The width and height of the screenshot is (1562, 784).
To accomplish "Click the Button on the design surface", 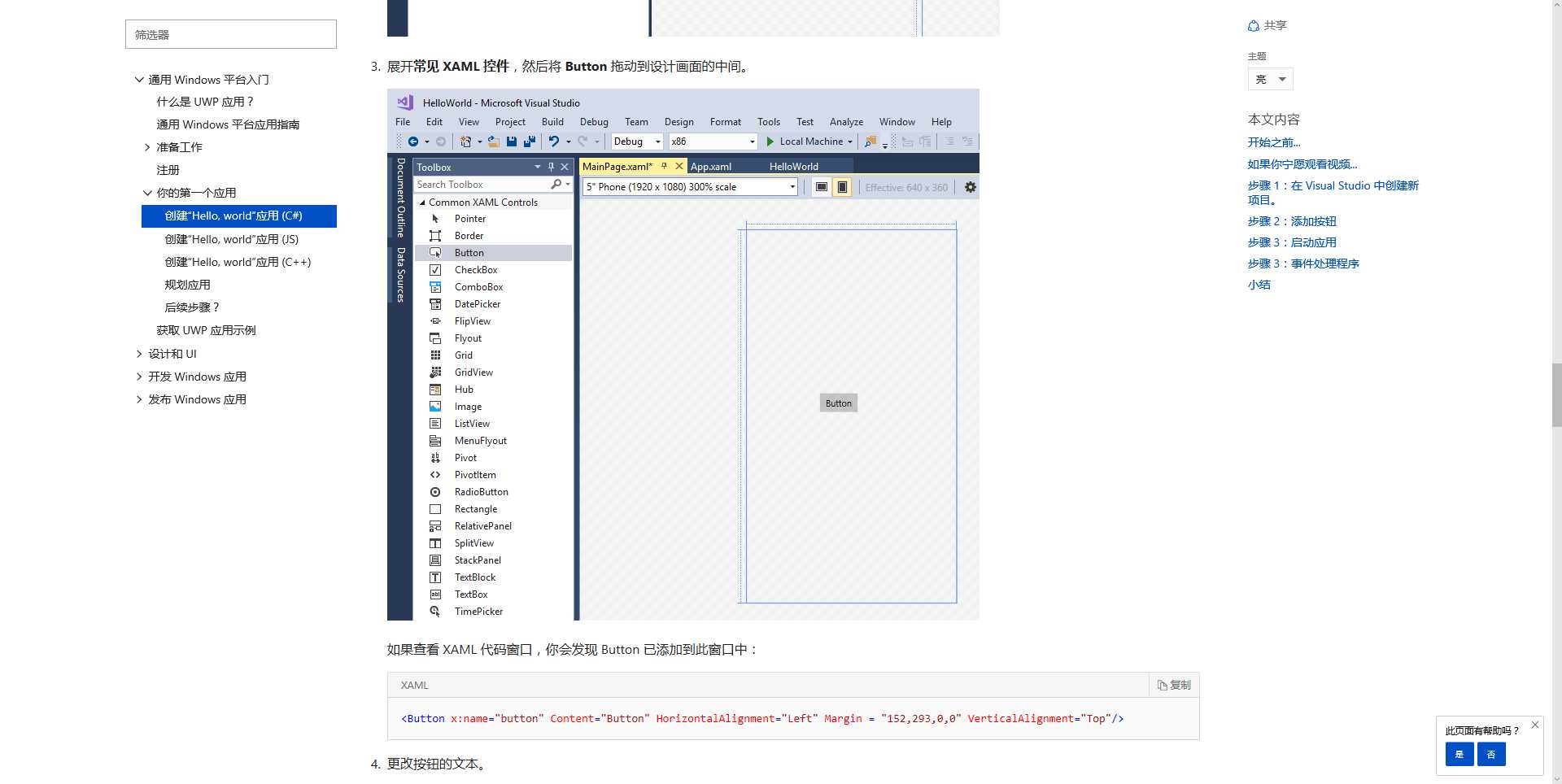I will click(x=838, y=403).
